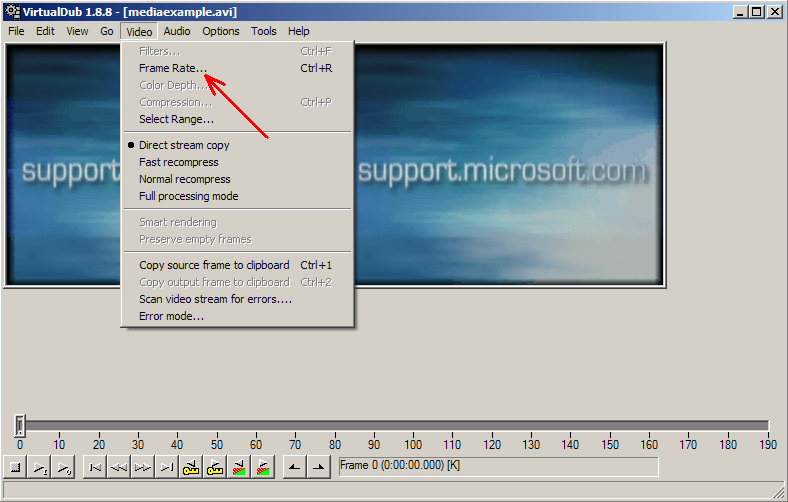Scan forward for next scene change
Image resolution: width=788 pixels, height=502 pixels.
click(263, 467)
